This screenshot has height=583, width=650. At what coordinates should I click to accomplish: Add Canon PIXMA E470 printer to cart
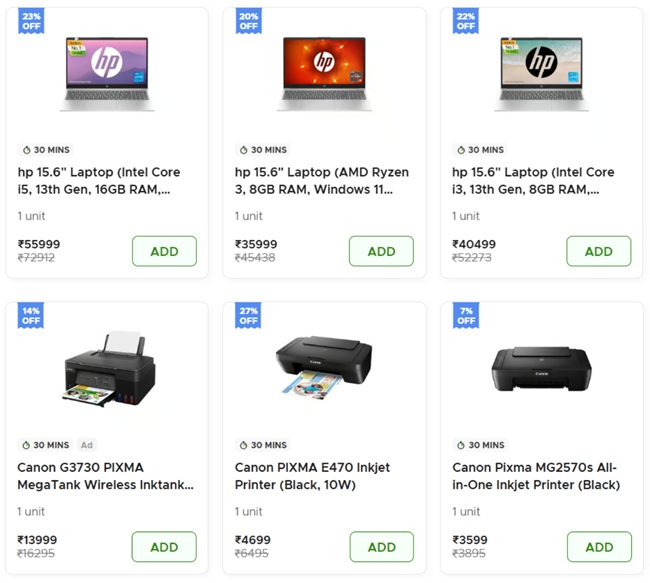coord(381,547)
